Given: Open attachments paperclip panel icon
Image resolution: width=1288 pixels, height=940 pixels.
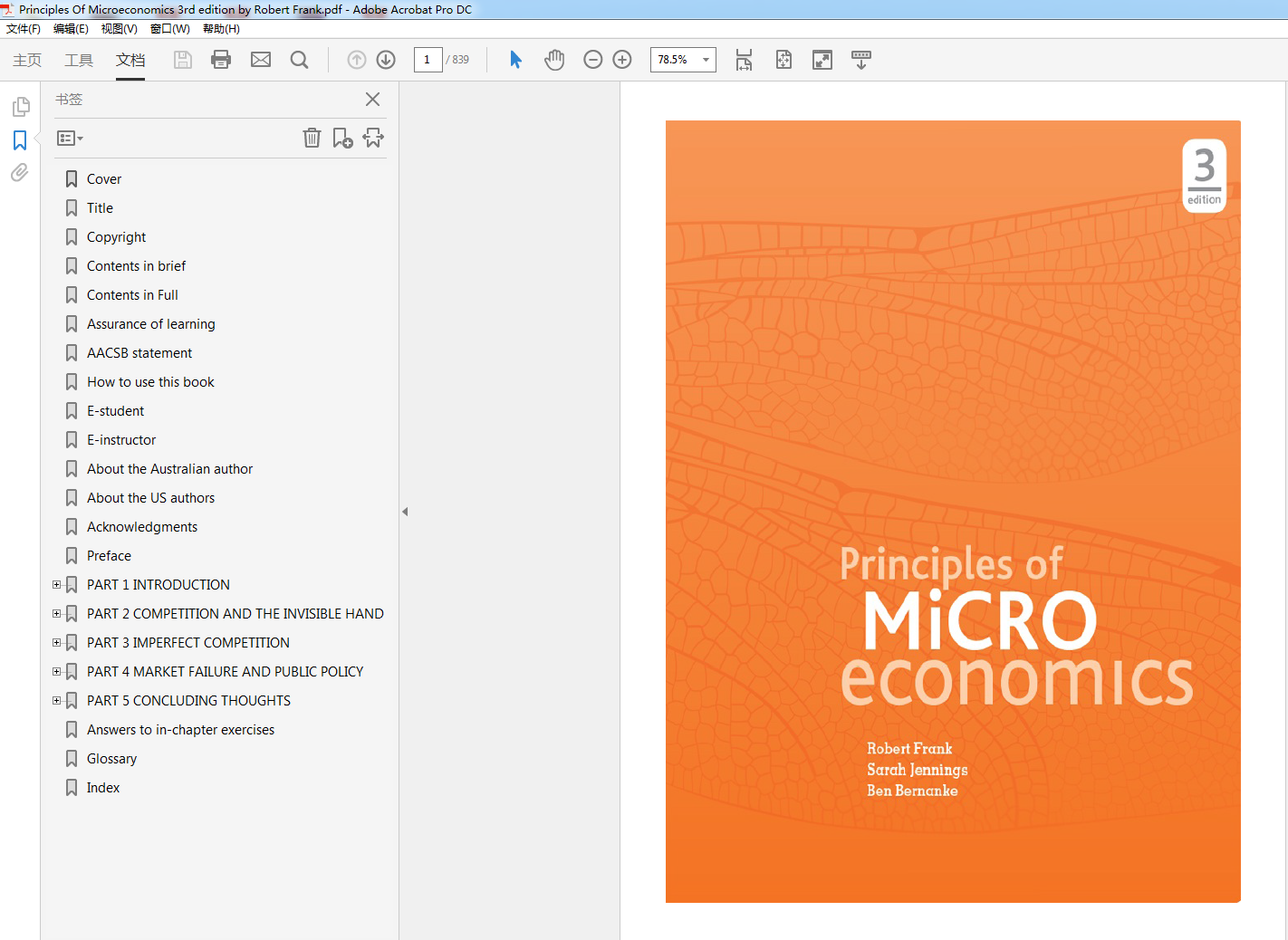Looking at the screenshot, I should click(x=20, y=173).
